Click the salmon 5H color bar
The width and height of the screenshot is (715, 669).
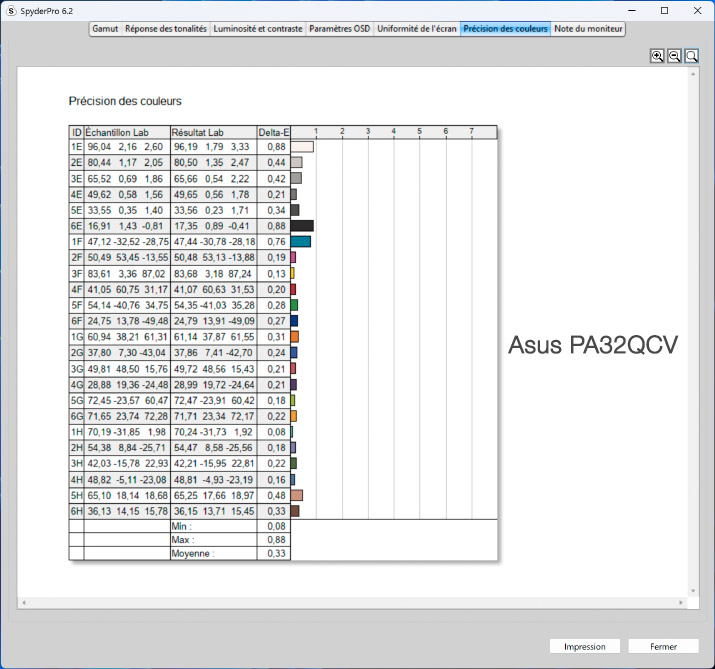[297, 495]
